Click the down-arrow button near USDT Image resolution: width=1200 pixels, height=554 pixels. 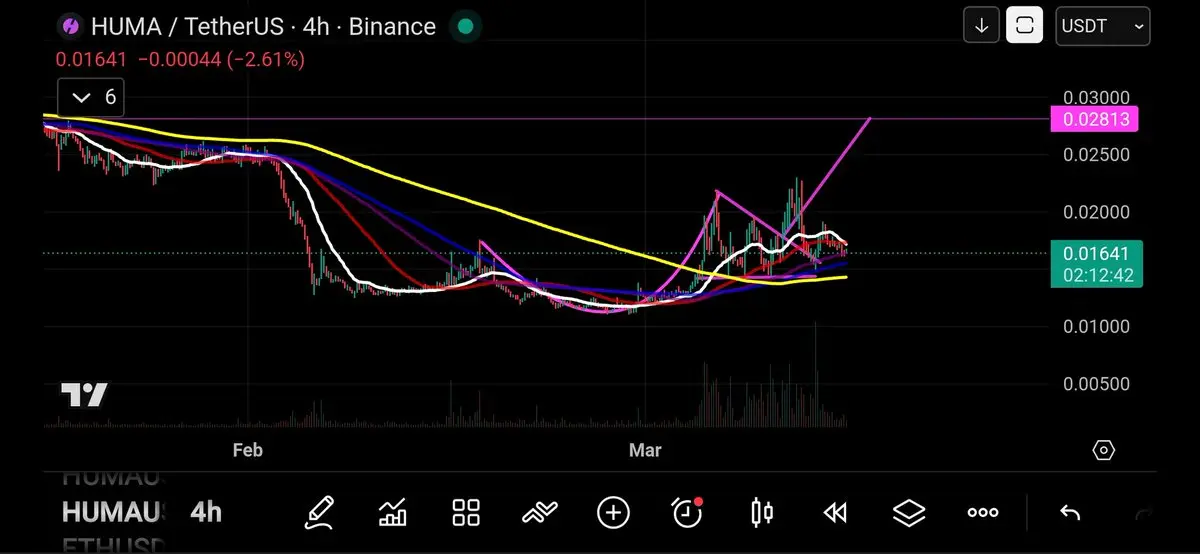[x=982, y=26]
